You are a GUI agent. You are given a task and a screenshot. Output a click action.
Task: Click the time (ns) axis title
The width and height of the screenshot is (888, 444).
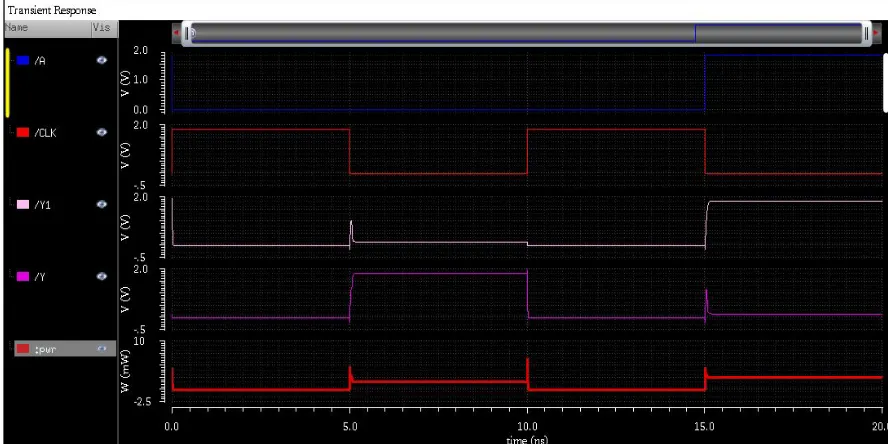coord(527,439)
